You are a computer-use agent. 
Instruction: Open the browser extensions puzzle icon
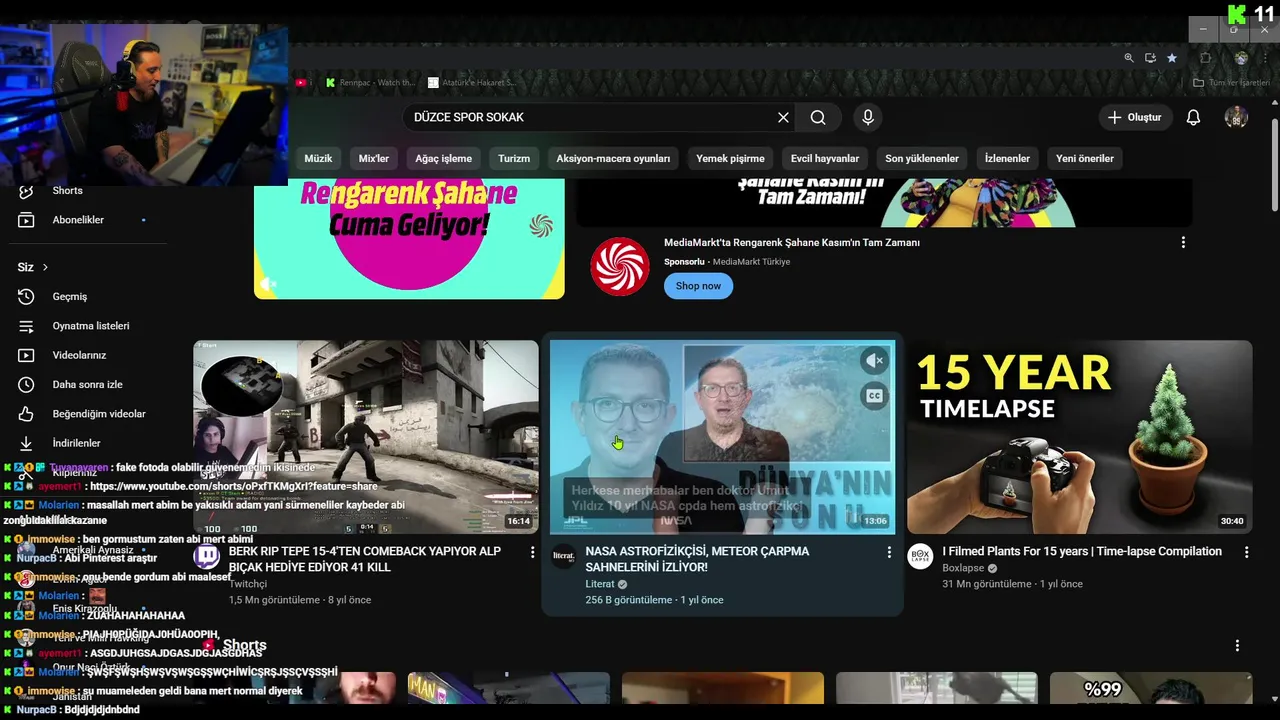(x=1205, y=58)
